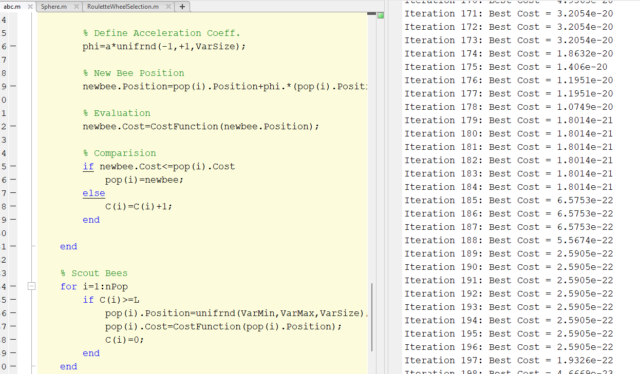The image size is (640, 374).
Task: Click the editor vertical scrollbar thumb
Action: (372, 317)
